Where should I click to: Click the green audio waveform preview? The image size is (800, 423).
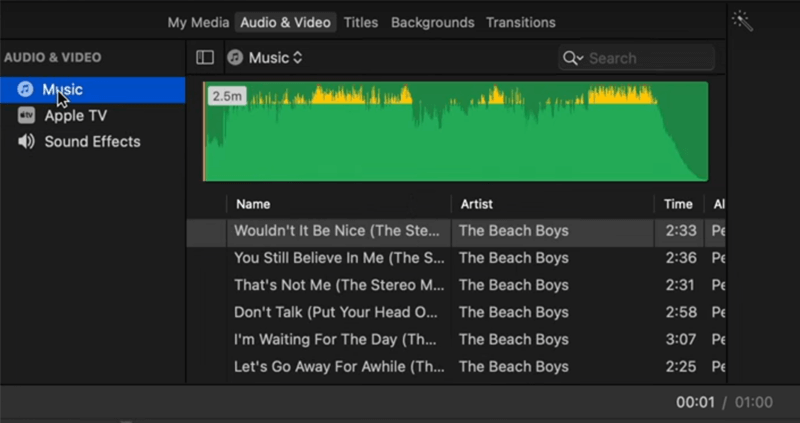456,132
